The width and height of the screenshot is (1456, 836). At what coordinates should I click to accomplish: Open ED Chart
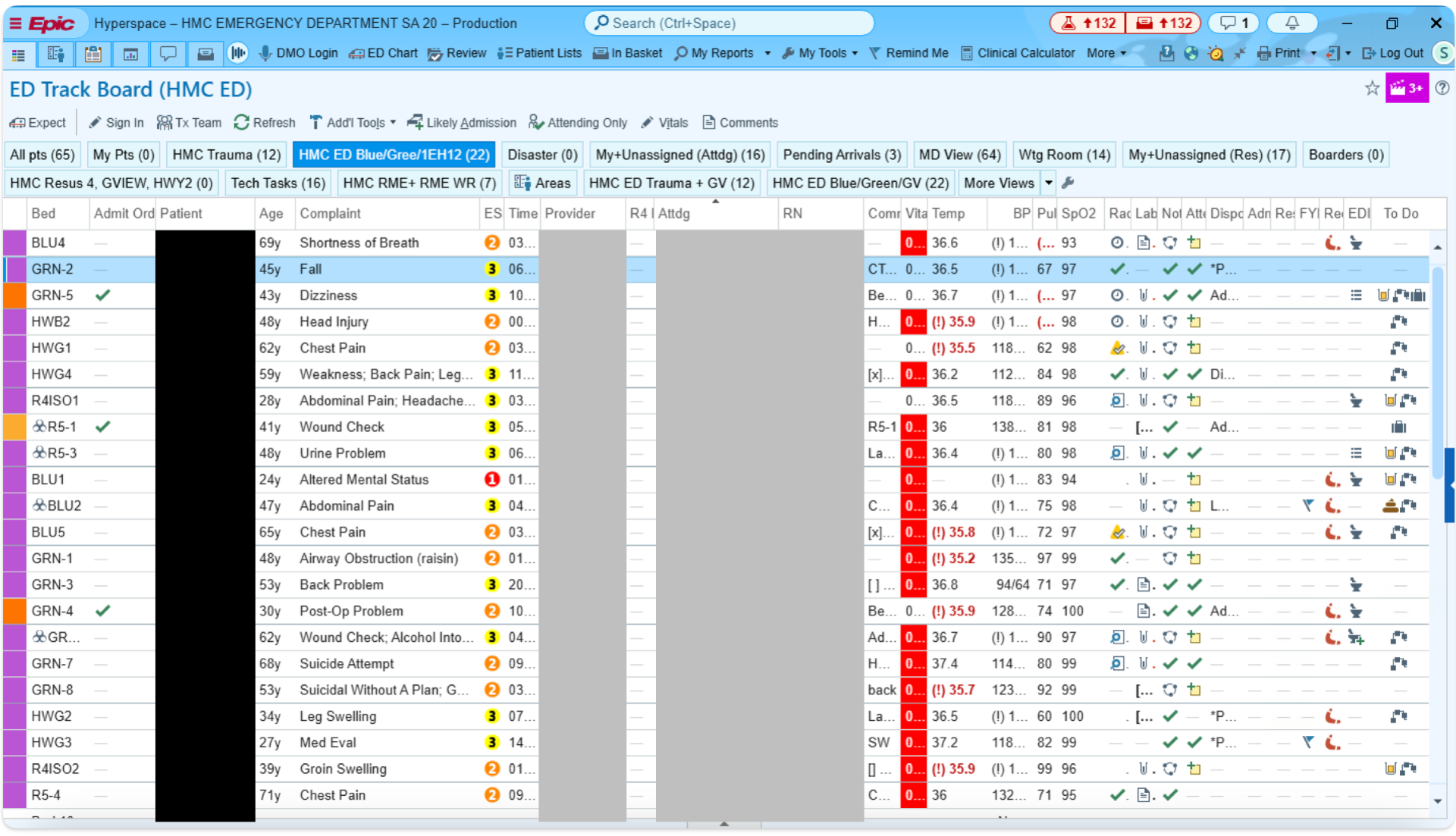point(383,53)
